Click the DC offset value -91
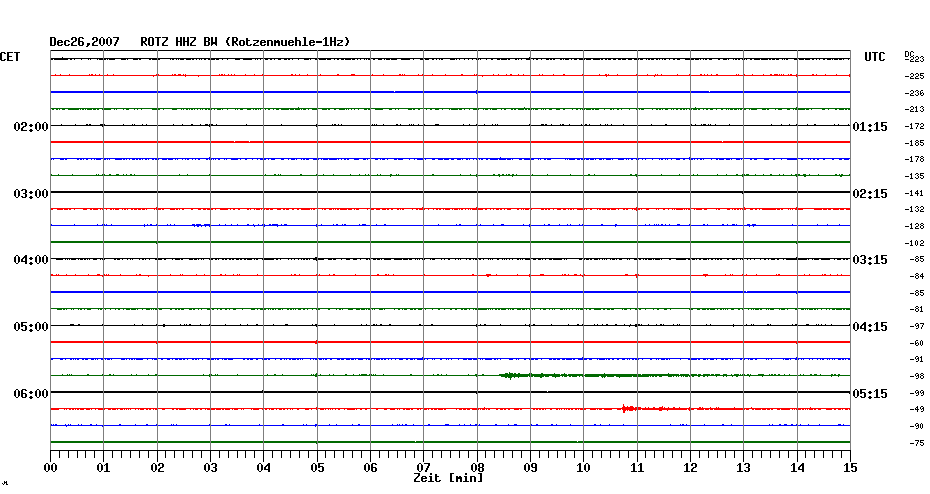The height and width of the screenshot is (494, 930). 916,359
